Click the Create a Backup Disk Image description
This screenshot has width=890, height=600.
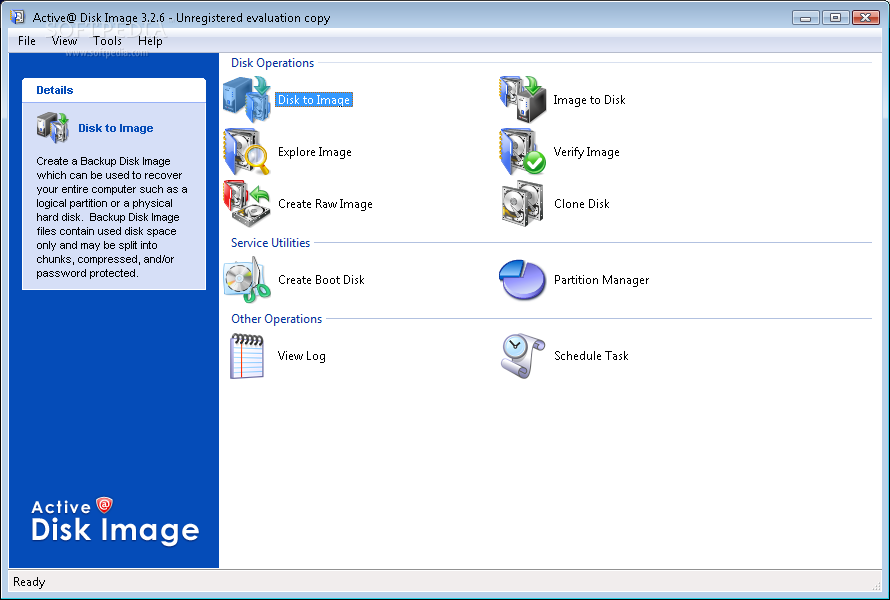tap(112, 217)
